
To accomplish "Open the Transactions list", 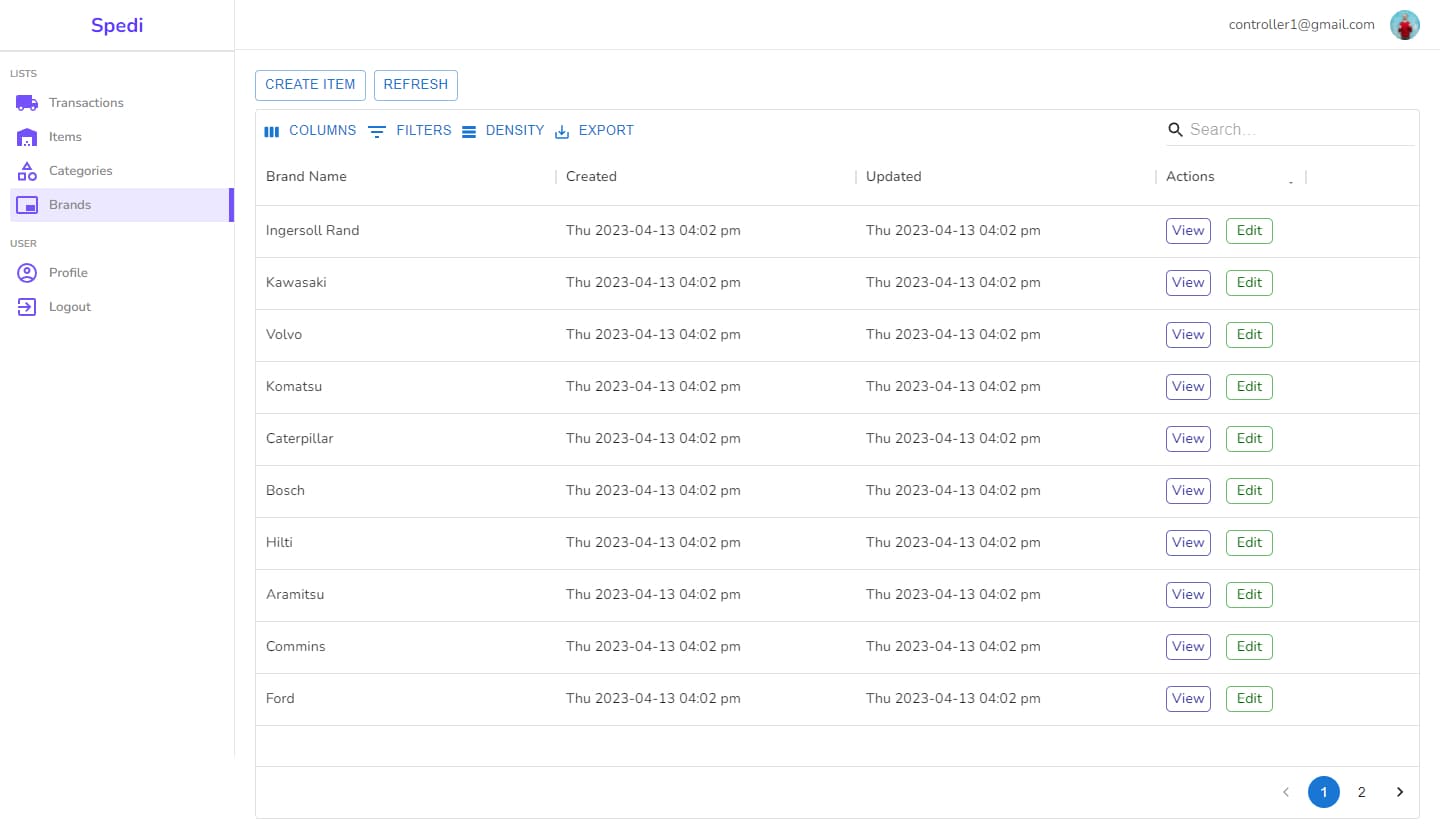I will click(x=120, y=103).
